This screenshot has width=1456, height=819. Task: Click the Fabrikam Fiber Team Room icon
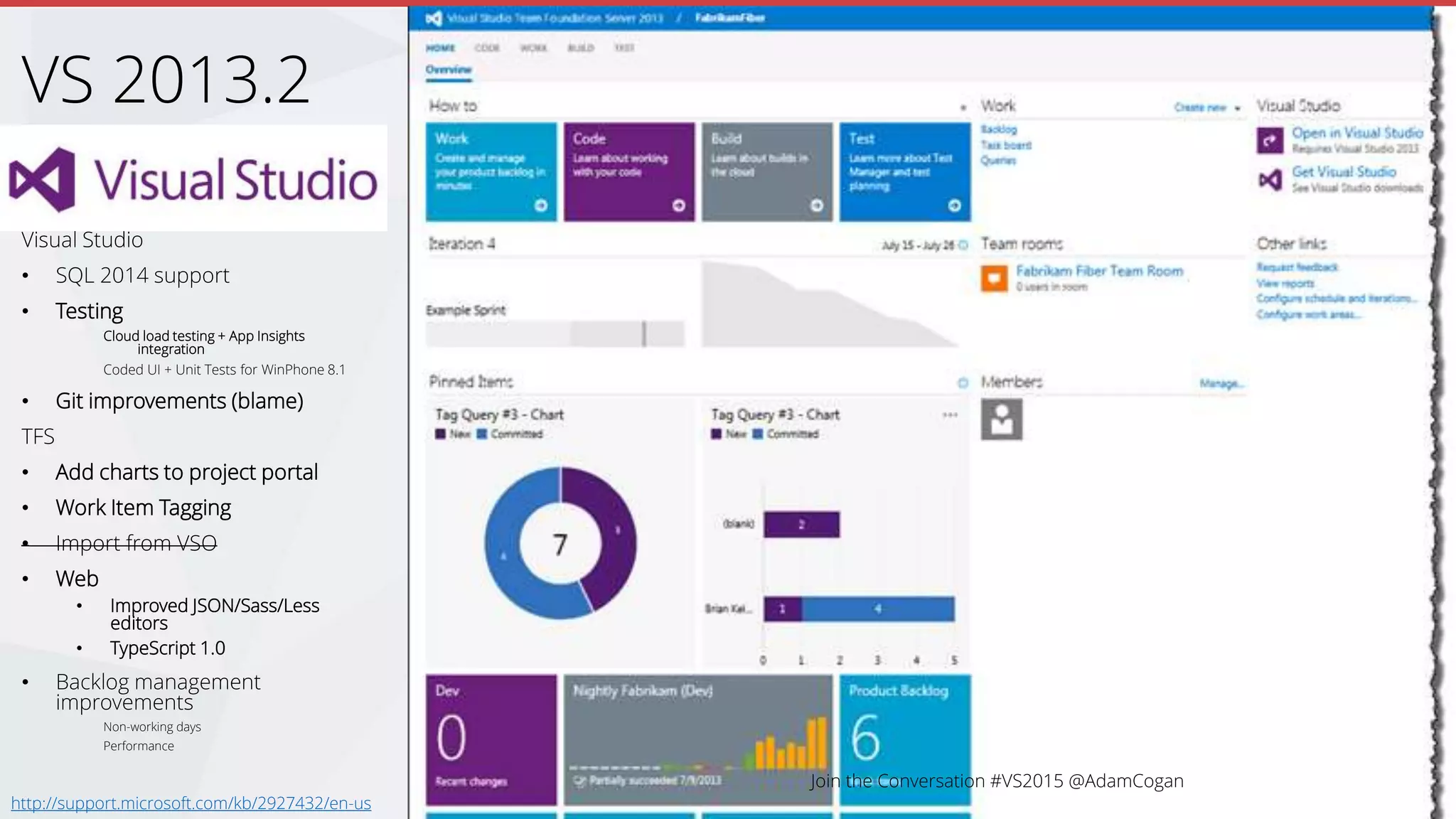click(995, 278)
